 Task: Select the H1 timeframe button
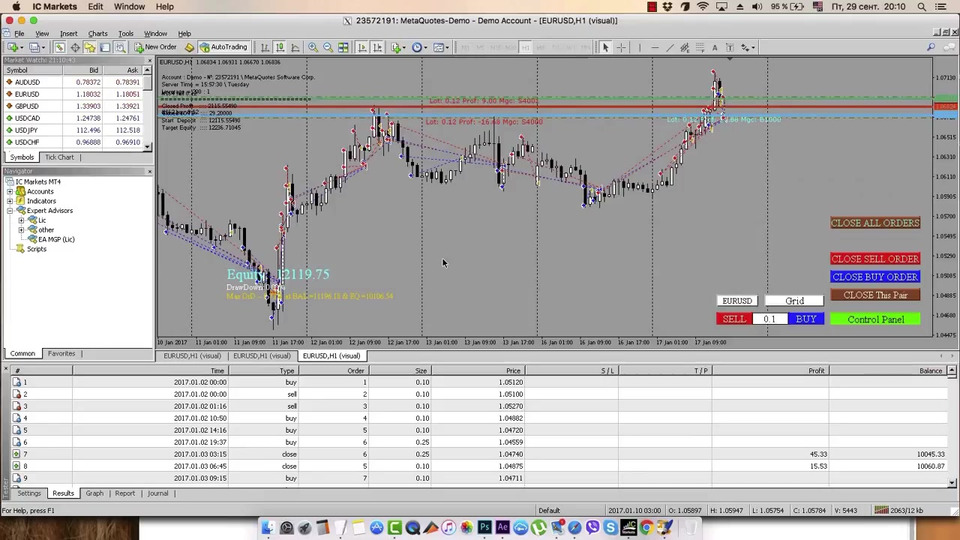(x=525, y=47)
